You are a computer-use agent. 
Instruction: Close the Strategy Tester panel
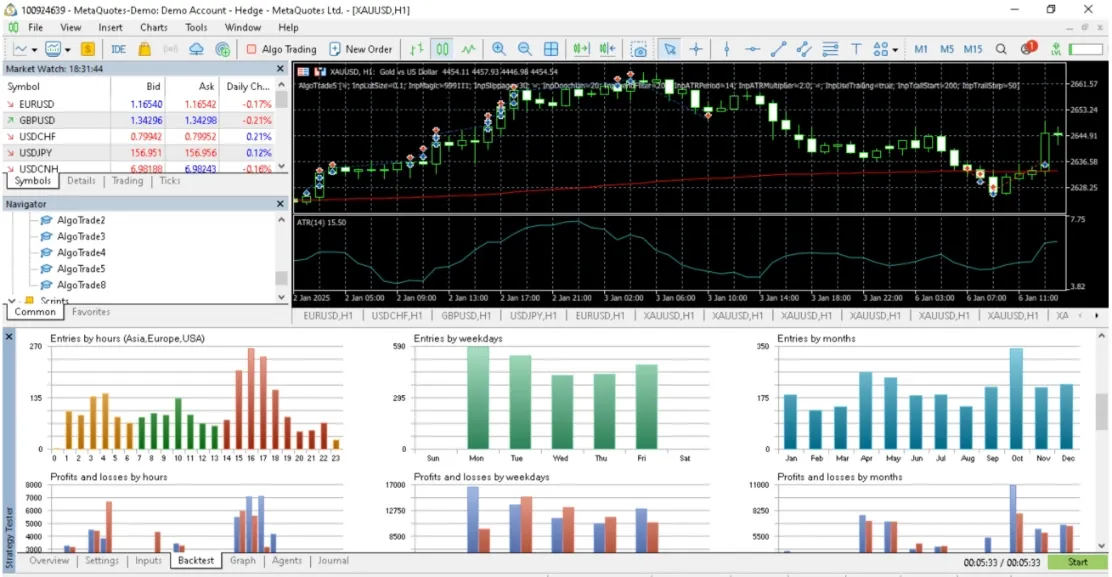click(x=9, y=336)
